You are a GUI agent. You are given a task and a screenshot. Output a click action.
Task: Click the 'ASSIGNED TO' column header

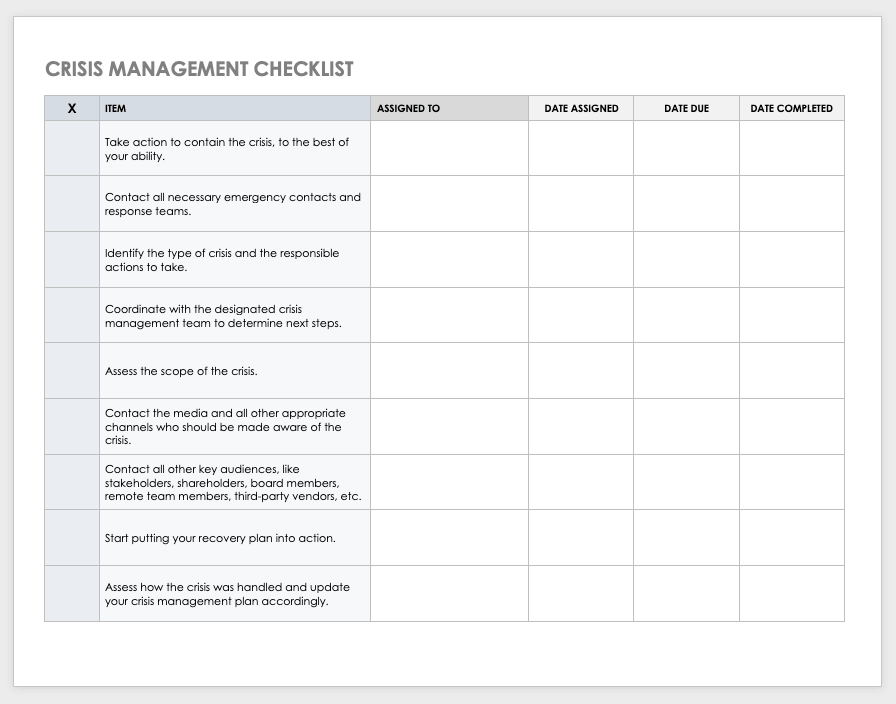pos(449,108)
